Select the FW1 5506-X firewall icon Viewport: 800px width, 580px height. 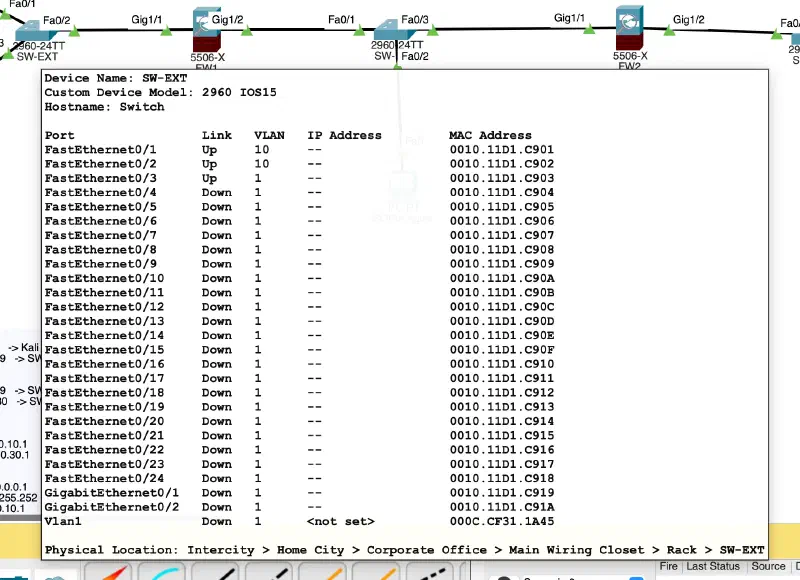(x=207, y=30)
